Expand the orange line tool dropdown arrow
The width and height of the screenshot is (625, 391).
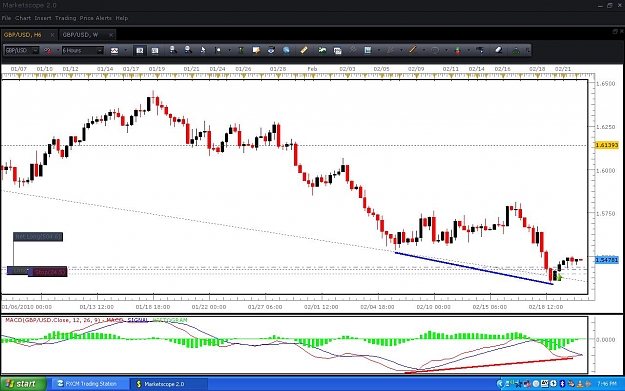coord(423,51)
